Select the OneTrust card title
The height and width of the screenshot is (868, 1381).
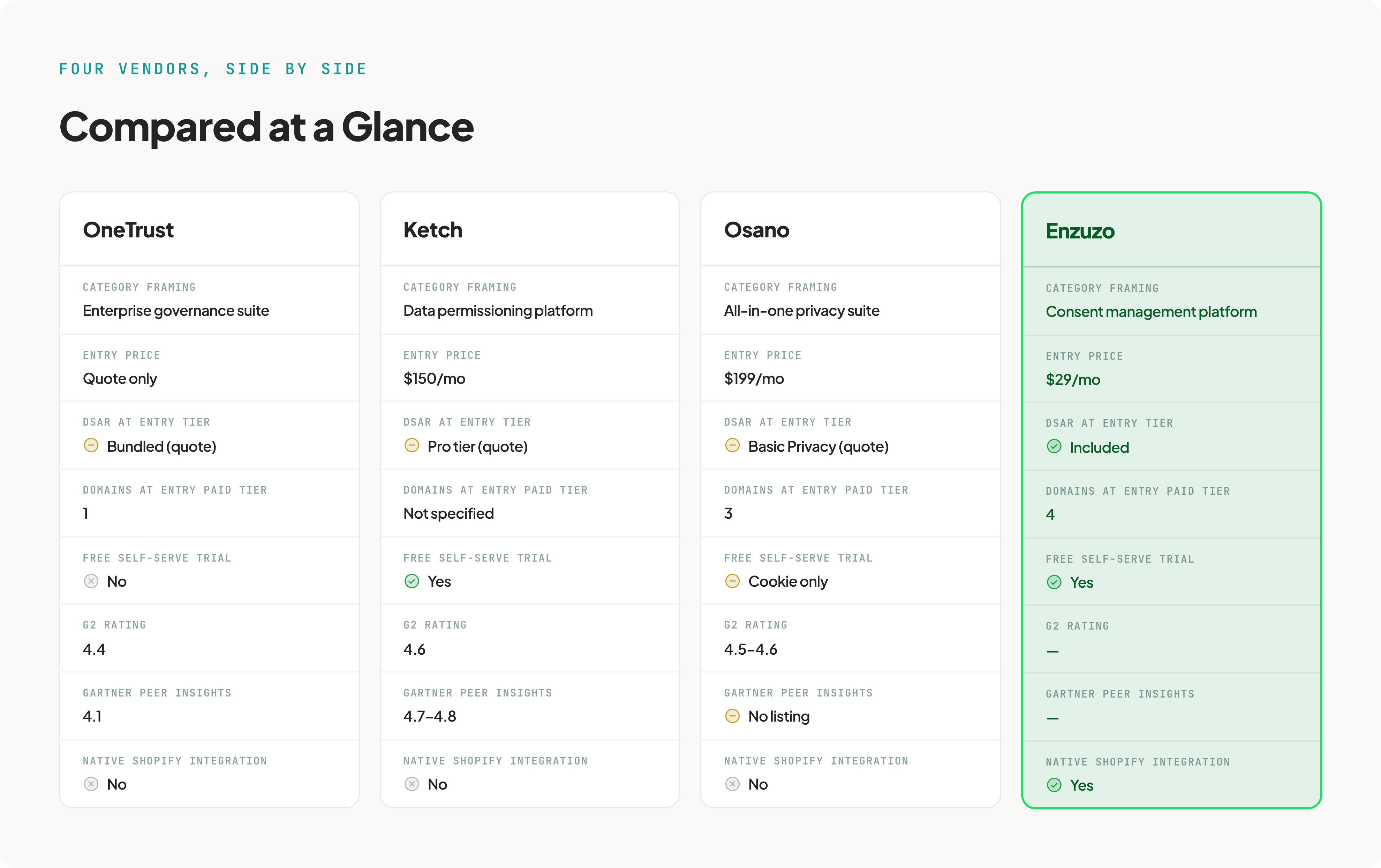click(128, 230)
